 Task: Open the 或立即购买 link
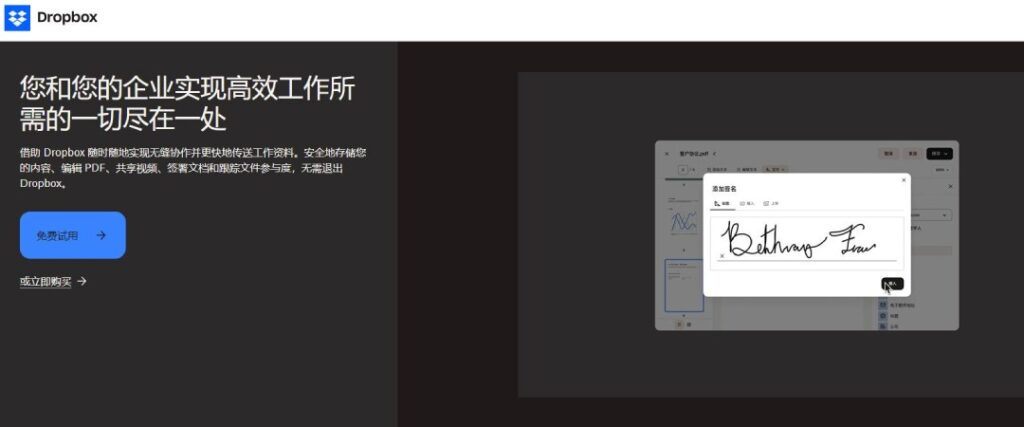coord(45,281)
